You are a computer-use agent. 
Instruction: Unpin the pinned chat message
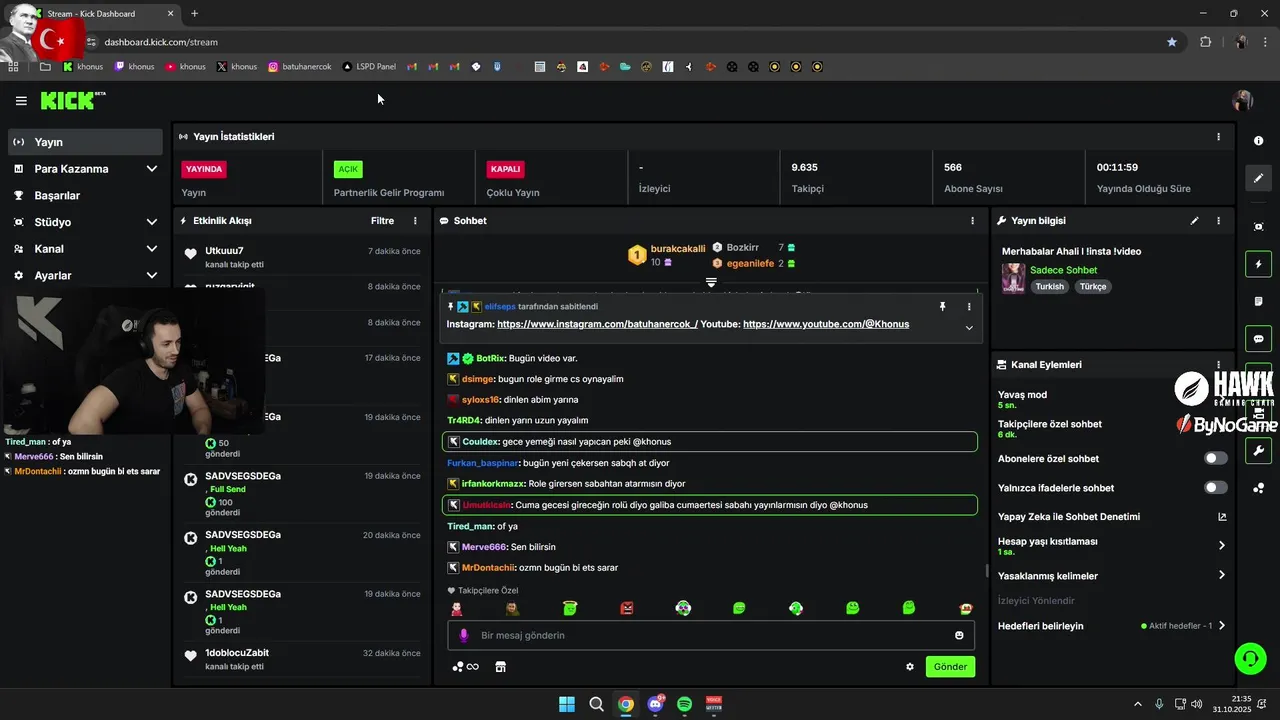coord(942,307)
